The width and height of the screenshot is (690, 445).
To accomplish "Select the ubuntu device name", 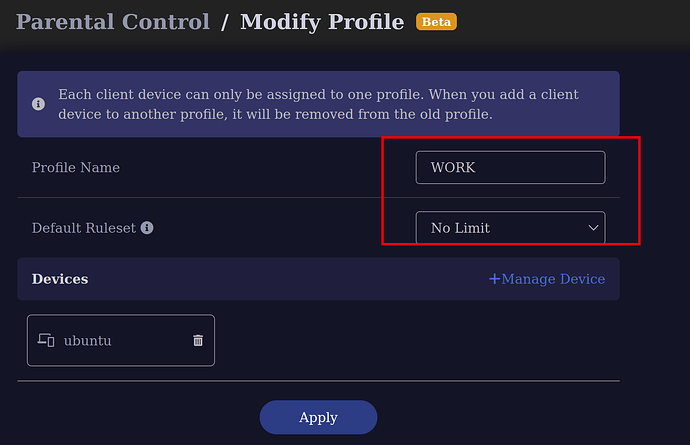I will click(x=88, y=341).
